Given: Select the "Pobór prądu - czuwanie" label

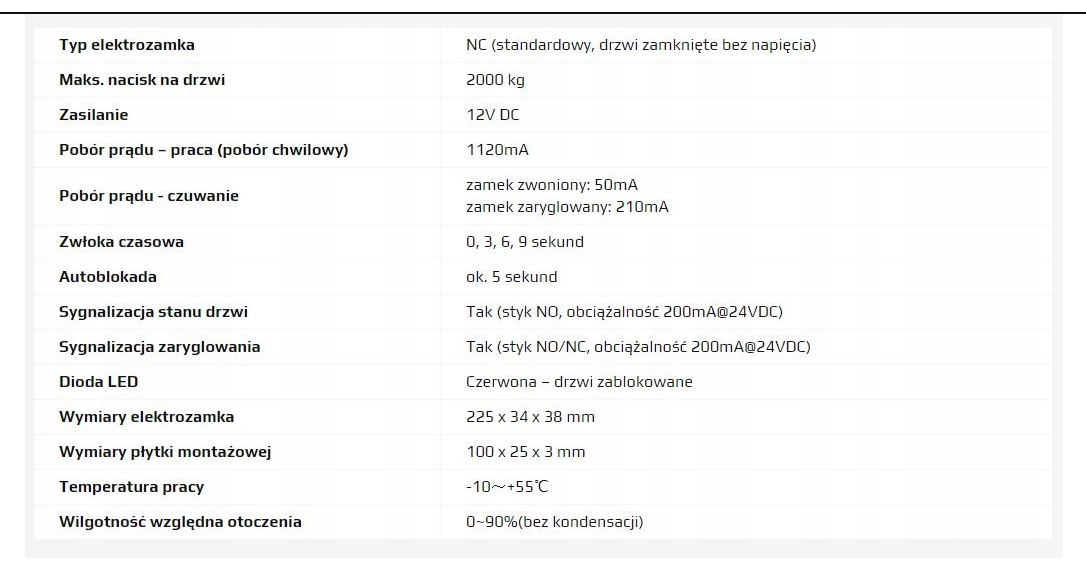Looking at the screenshot, I should [x=149, y=196].
